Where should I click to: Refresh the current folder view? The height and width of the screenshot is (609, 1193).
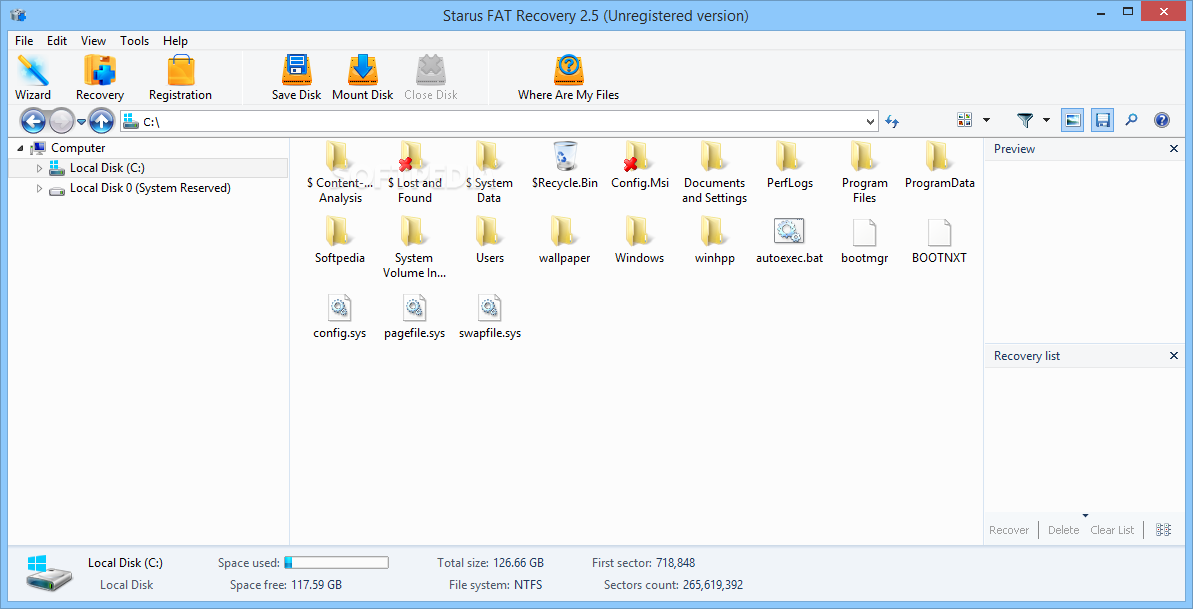tap(892, 121)
